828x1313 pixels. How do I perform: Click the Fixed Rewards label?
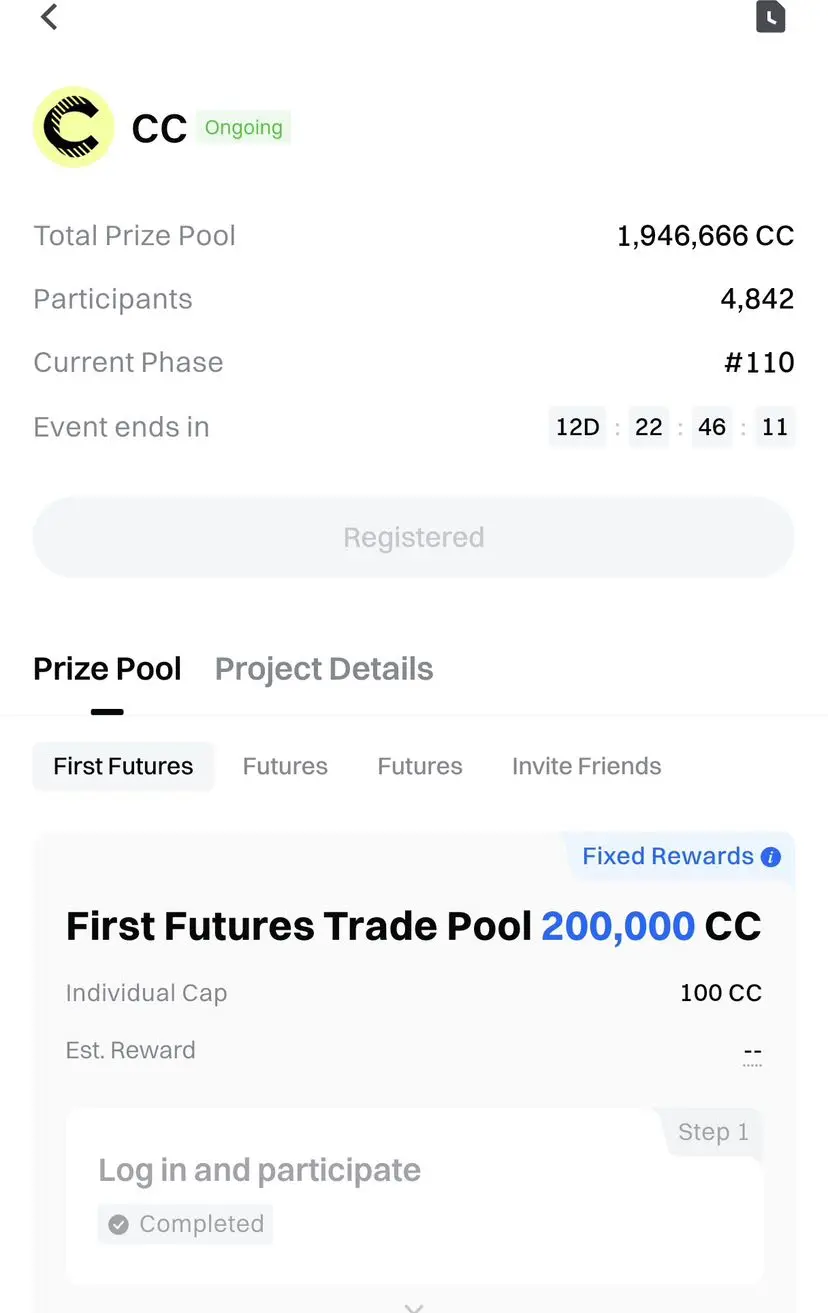[668, 857]
